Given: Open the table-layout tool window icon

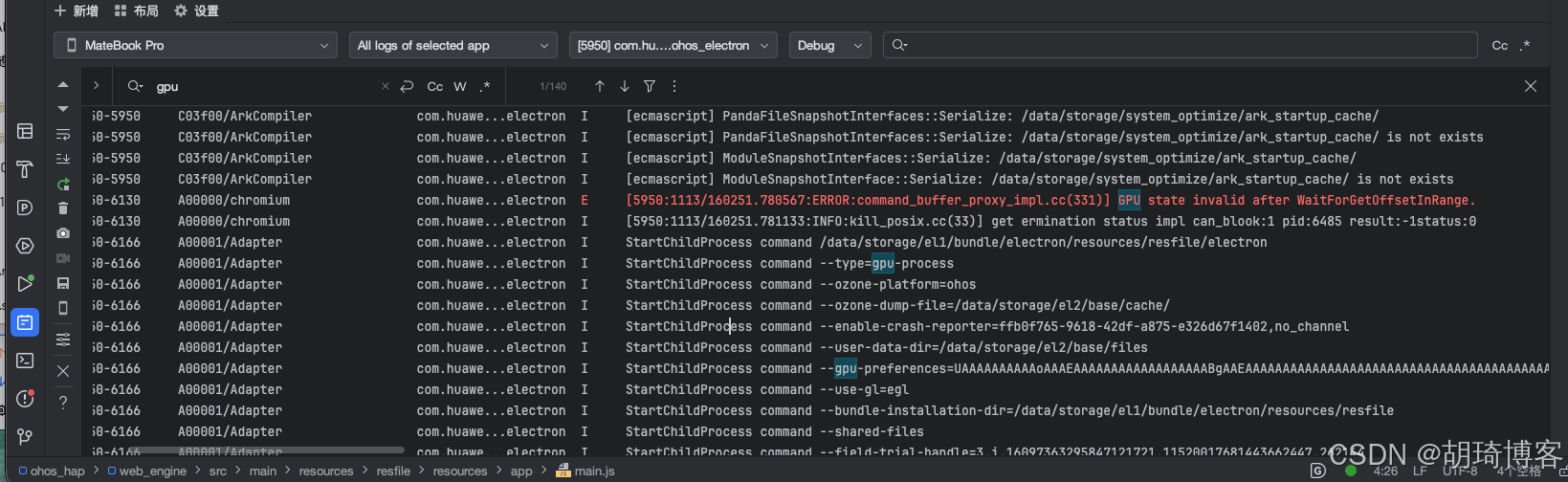Looking at the screenshot, I should (25, 131).
